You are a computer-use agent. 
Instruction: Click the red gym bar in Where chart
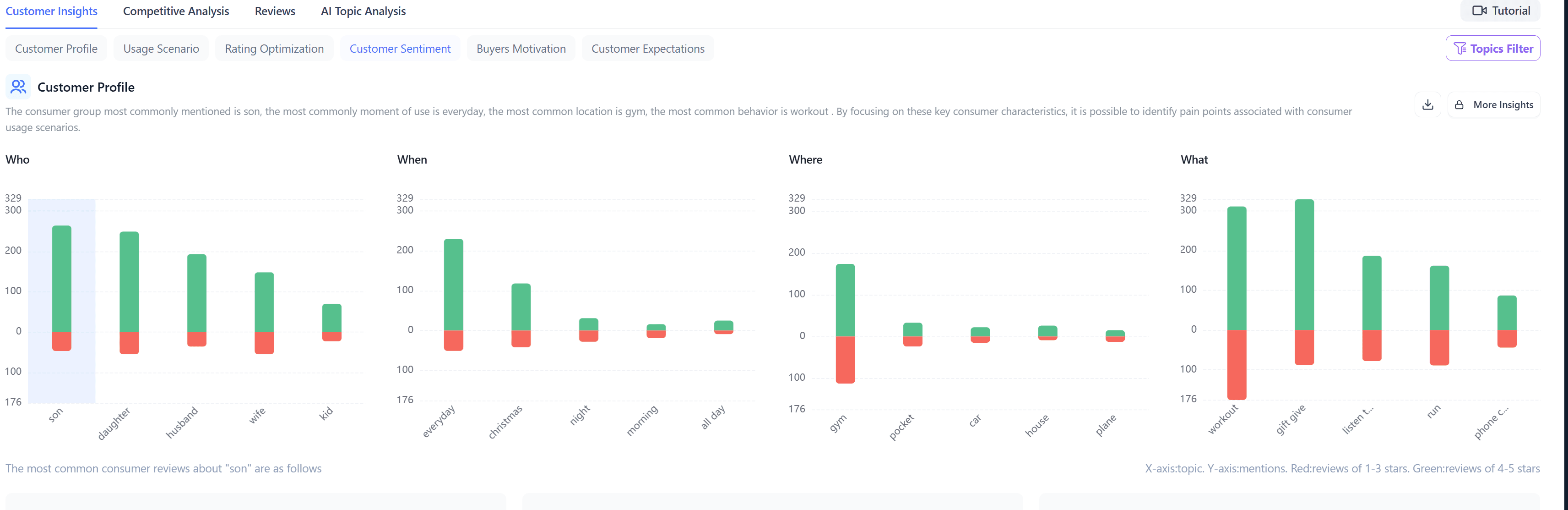tap(845, 360)
